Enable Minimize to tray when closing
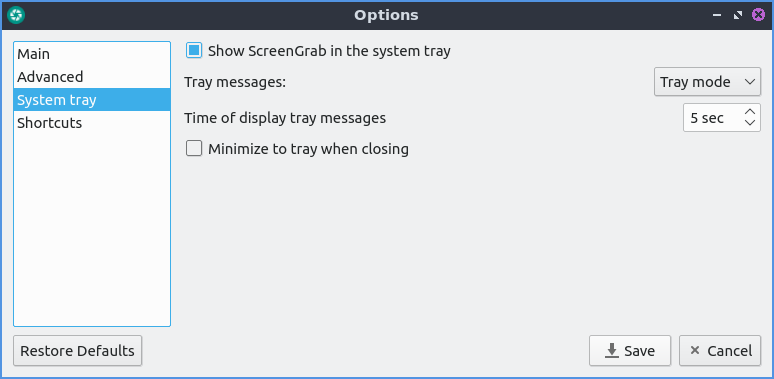This screenshot has width=774, height=379. click(x=194, y=148)
